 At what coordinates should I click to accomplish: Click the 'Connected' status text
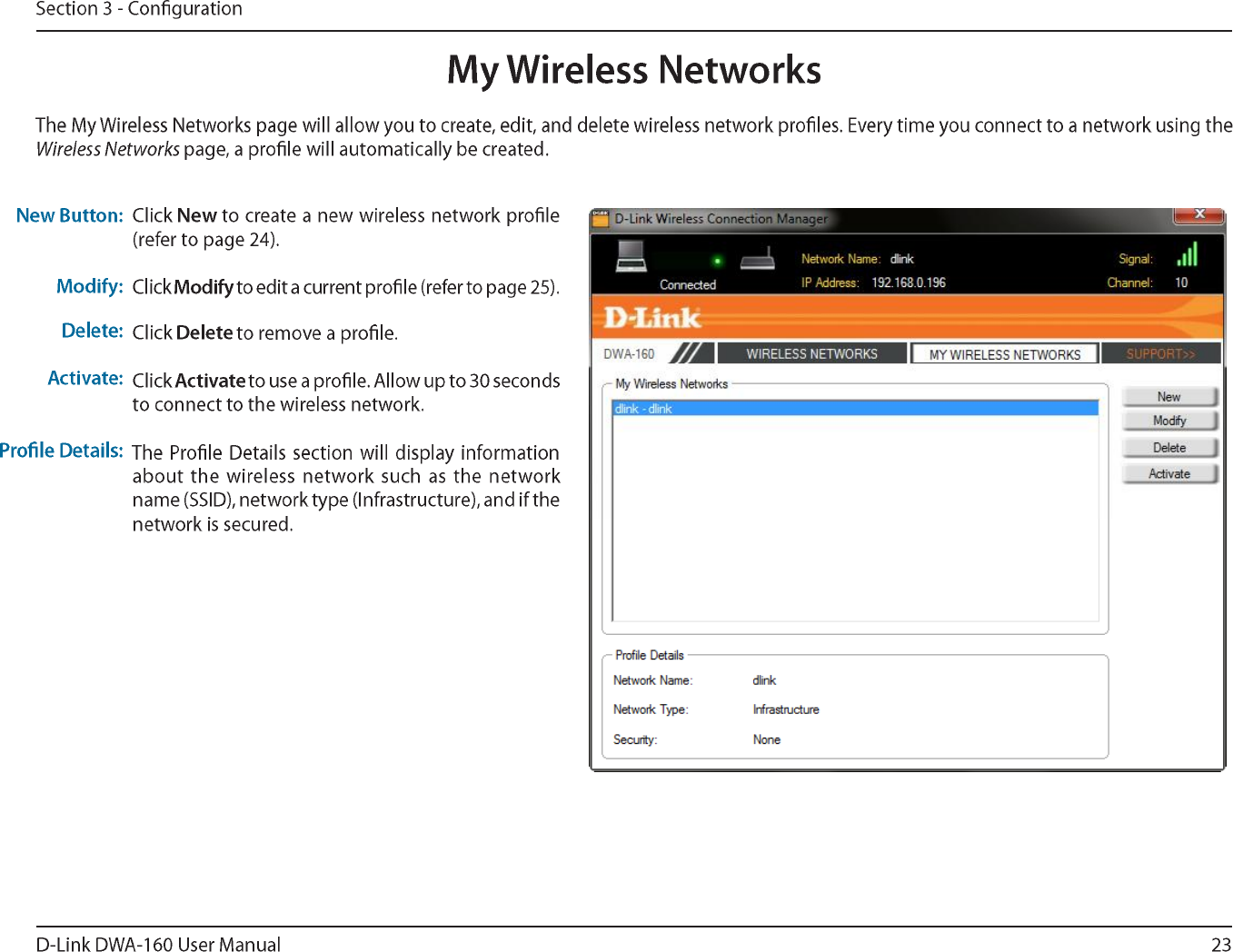[x=688, y=285]
